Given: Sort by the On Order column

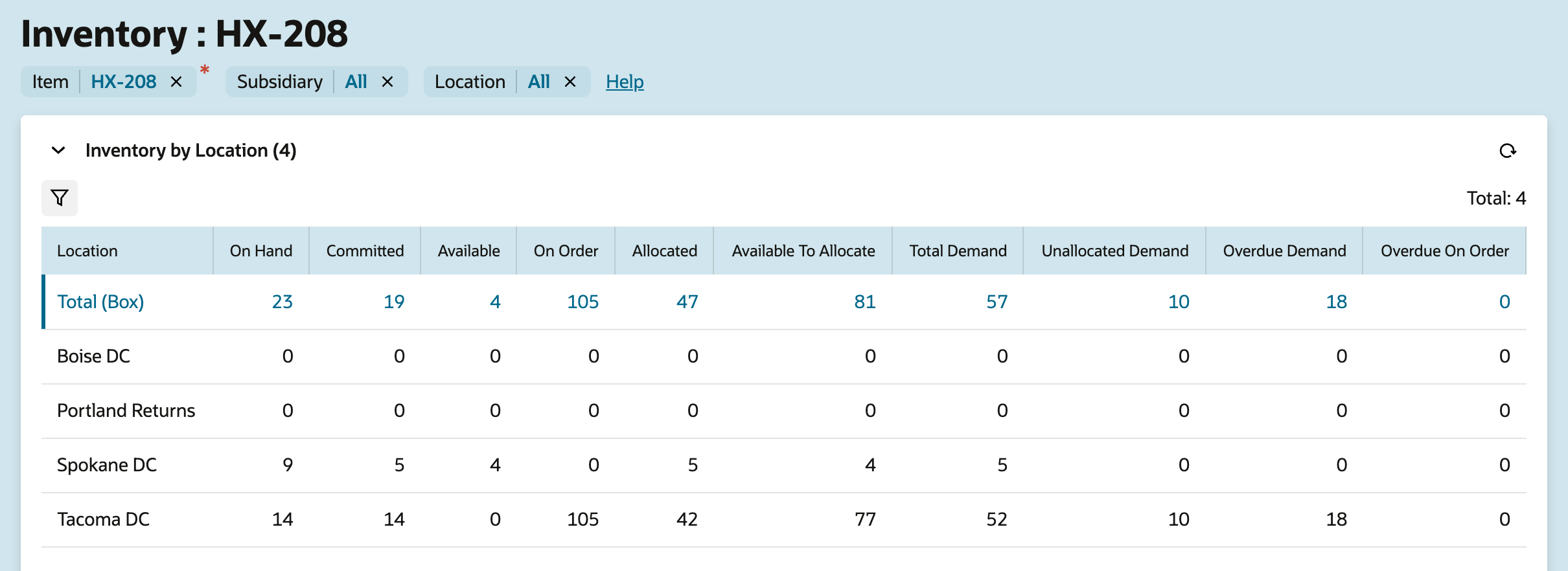Looking at the screenshot, I should (x=566, y=251).
